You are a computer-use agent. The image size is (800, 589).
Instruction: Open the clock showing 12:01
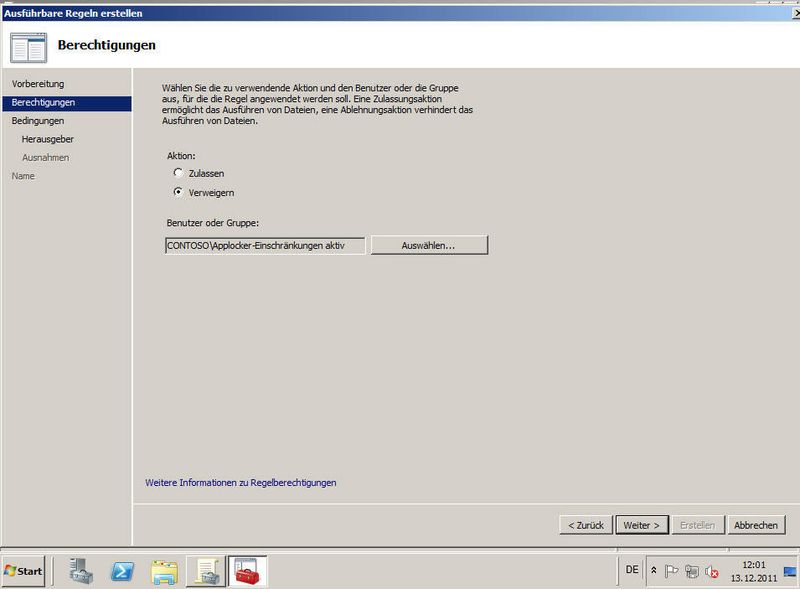click(754, 571)
